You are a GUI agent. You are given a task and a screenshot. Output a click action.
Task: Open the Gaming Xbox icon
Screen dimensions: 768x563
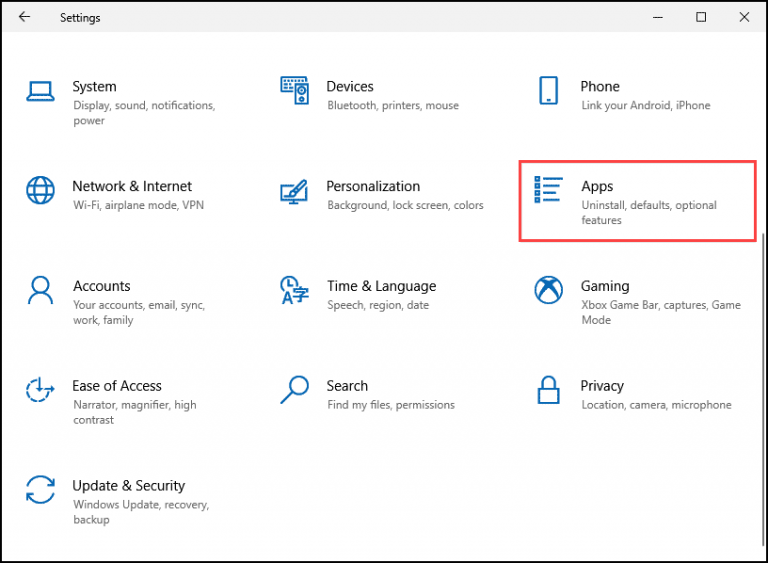coord(549,290)
